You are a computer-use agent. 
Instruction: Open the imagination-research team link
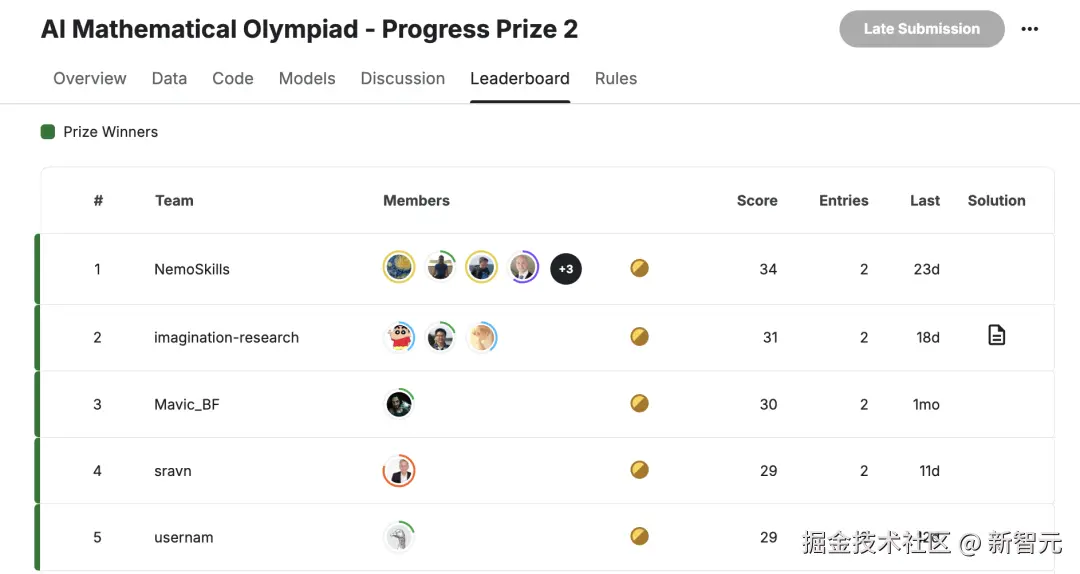pos(226,337)
